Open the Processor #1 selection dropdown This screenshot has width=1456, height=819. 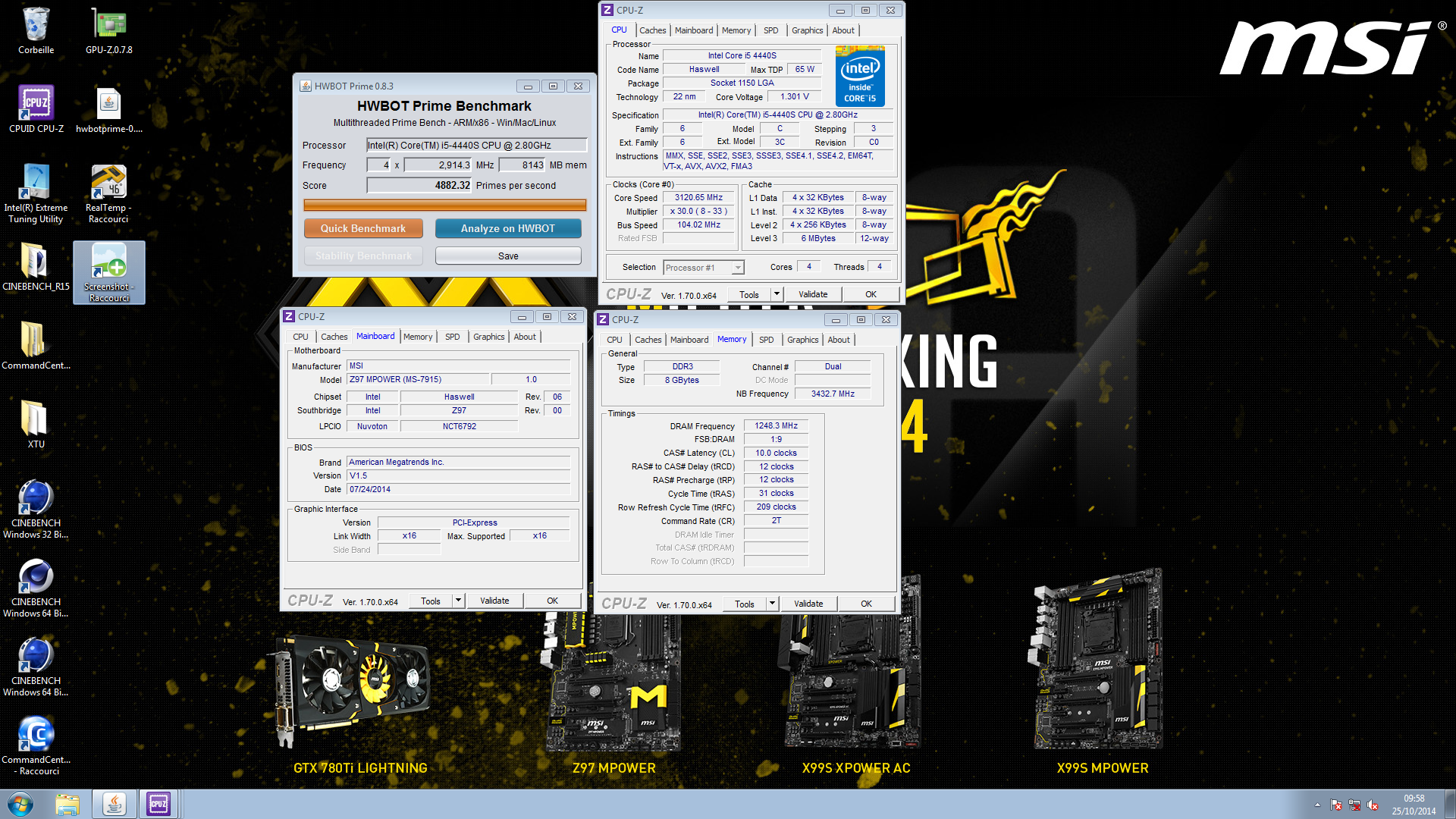(x=704, y=268)
